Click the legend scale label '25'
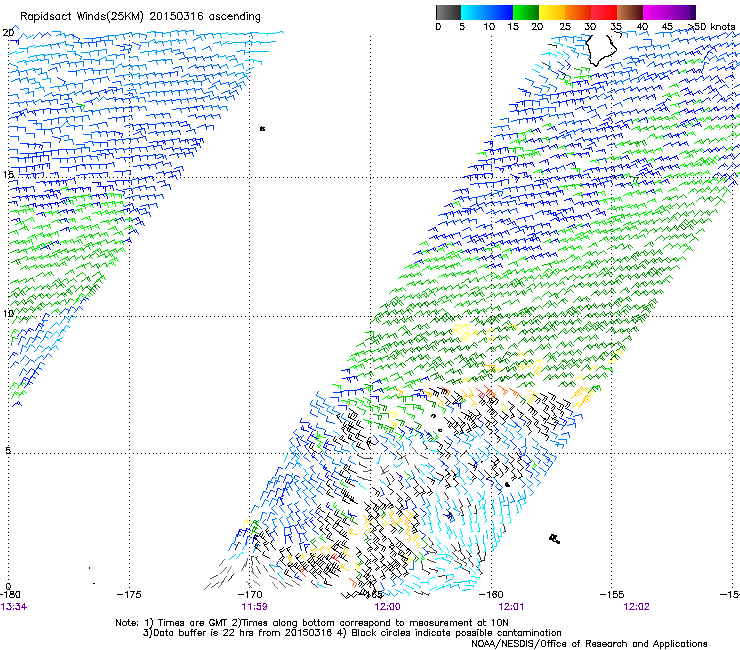 pyautogui.click(x=565, y=27)
